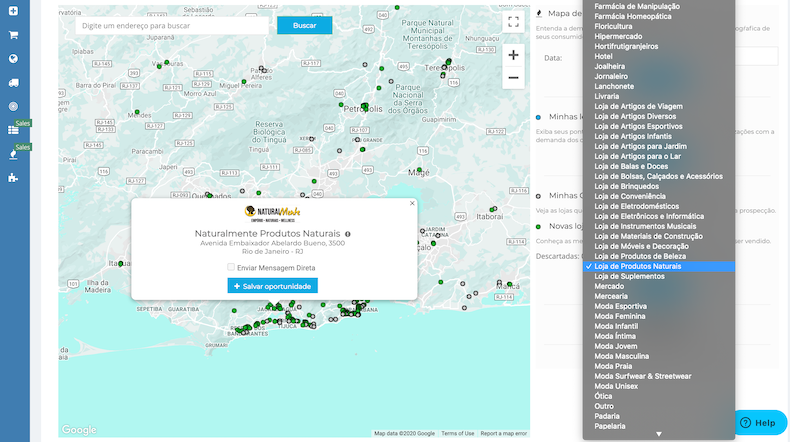
Task: Click the Buscar search button
Action: click(x=304, y=25)
